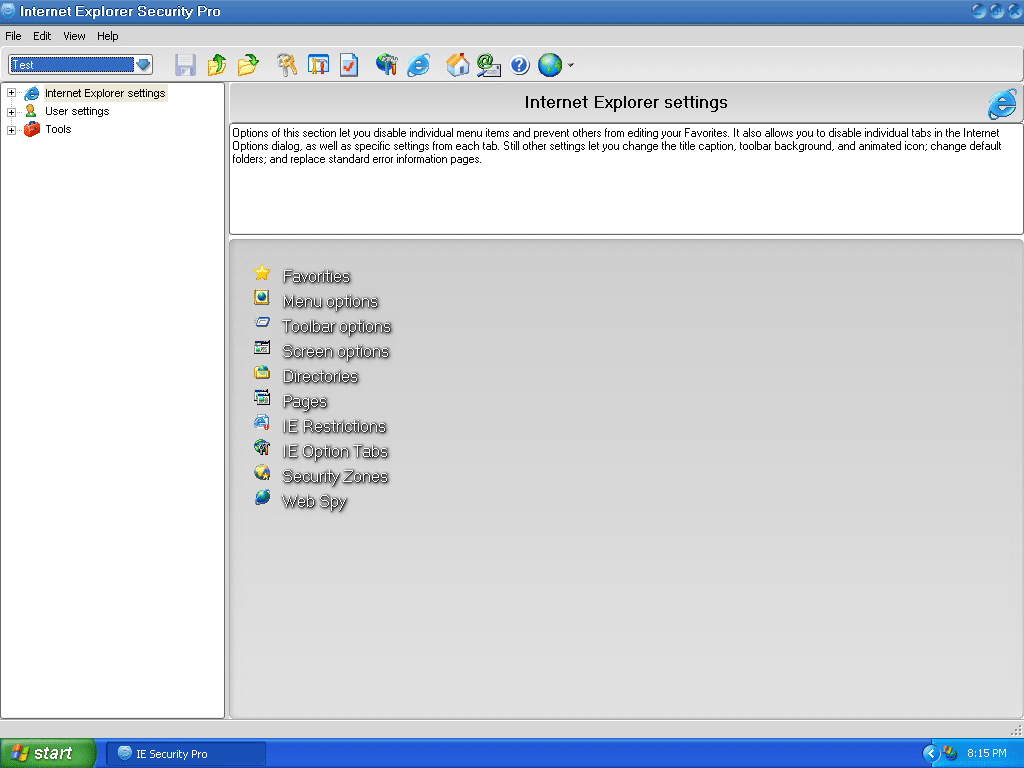The image size is (1024, 768).
Task: Click the house home icon
Action: 457,65
